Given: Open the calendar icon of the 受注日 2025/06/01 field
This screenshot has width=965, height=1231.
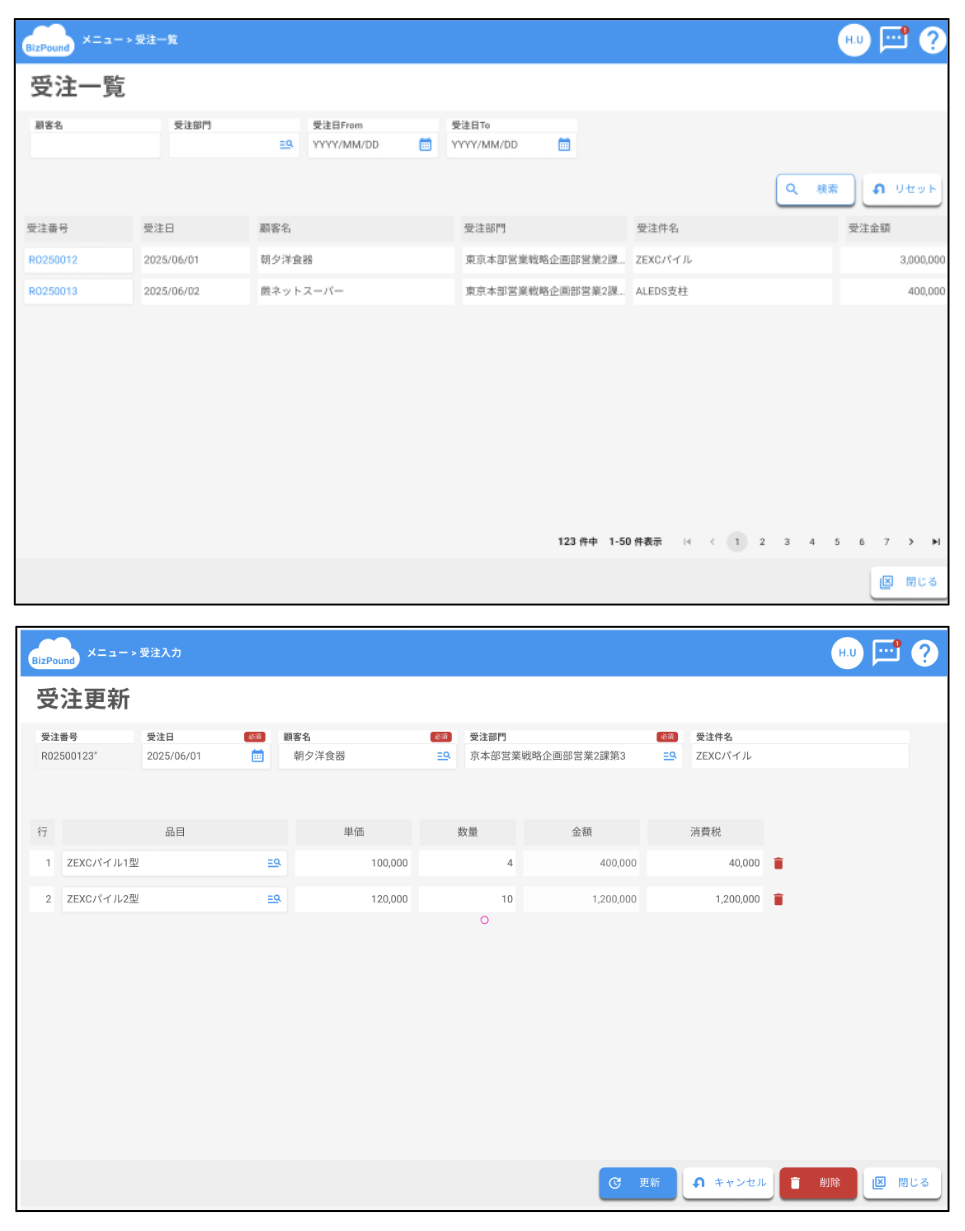Looking at the screenshot, I should click(257, 756).
